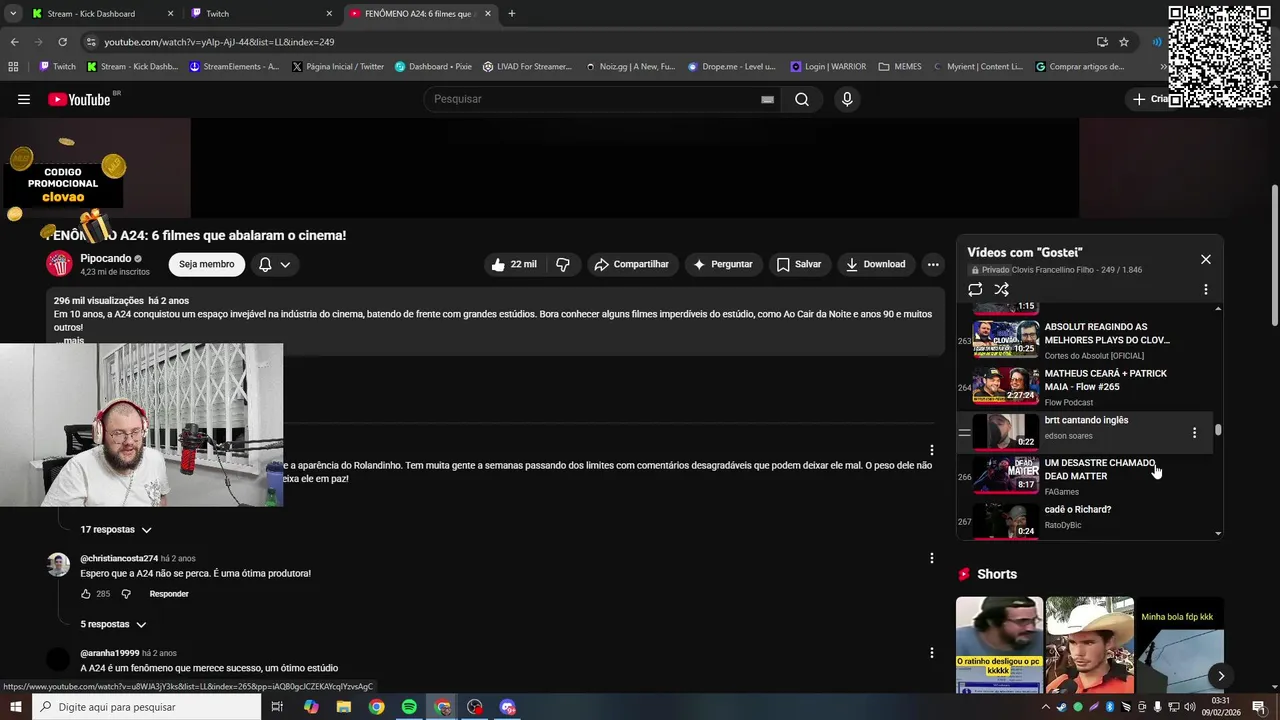Open the Noiz.gg bookmark

point(630,67)
